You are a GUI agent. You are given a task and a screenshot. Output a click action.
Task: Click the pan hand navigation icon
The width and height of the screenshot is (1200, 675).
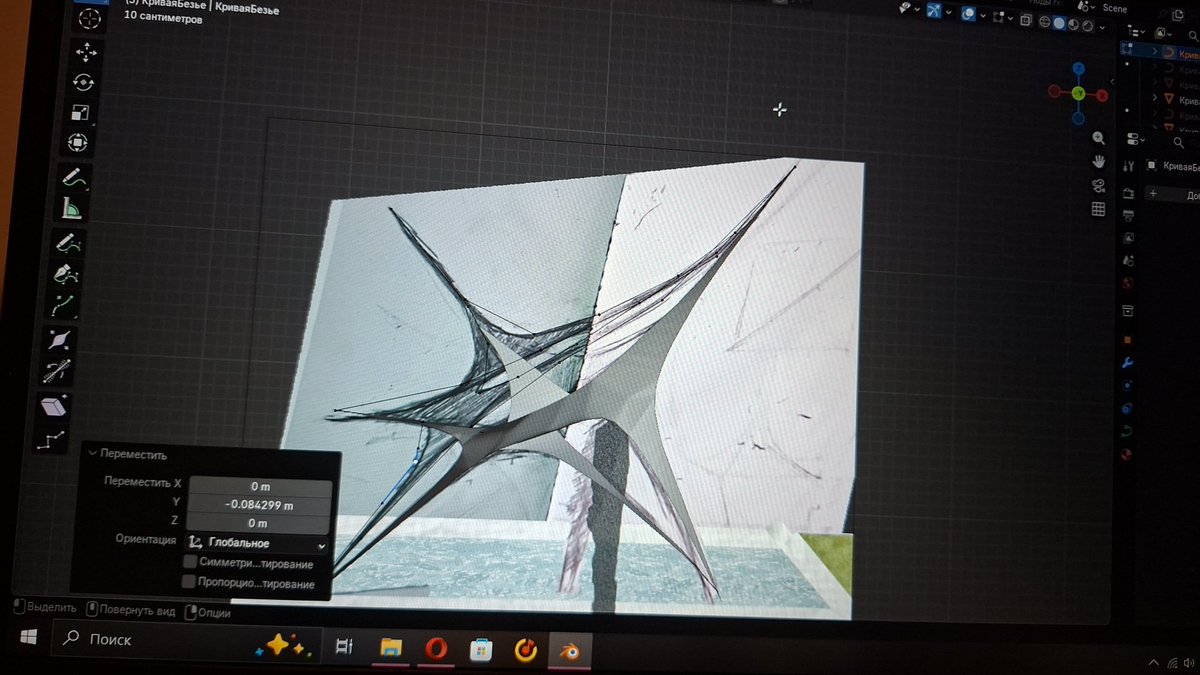click(1098, 161)
